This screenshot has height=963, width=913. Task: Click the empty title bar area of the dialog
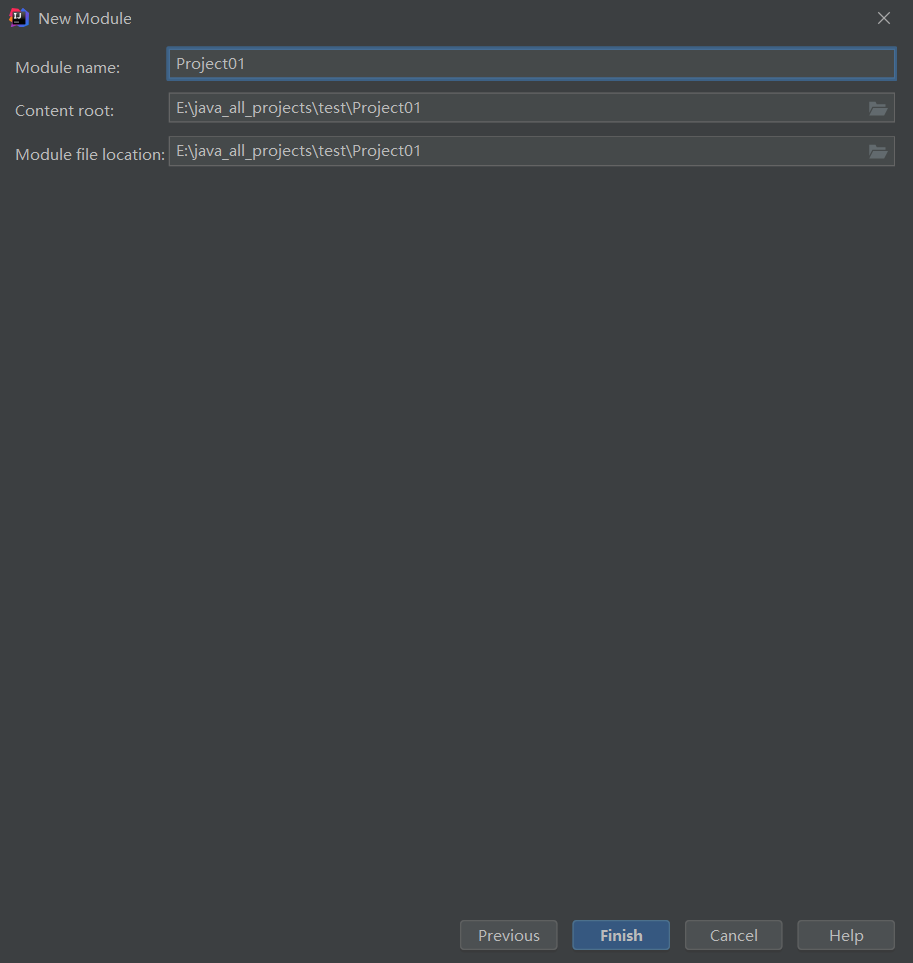500,18
